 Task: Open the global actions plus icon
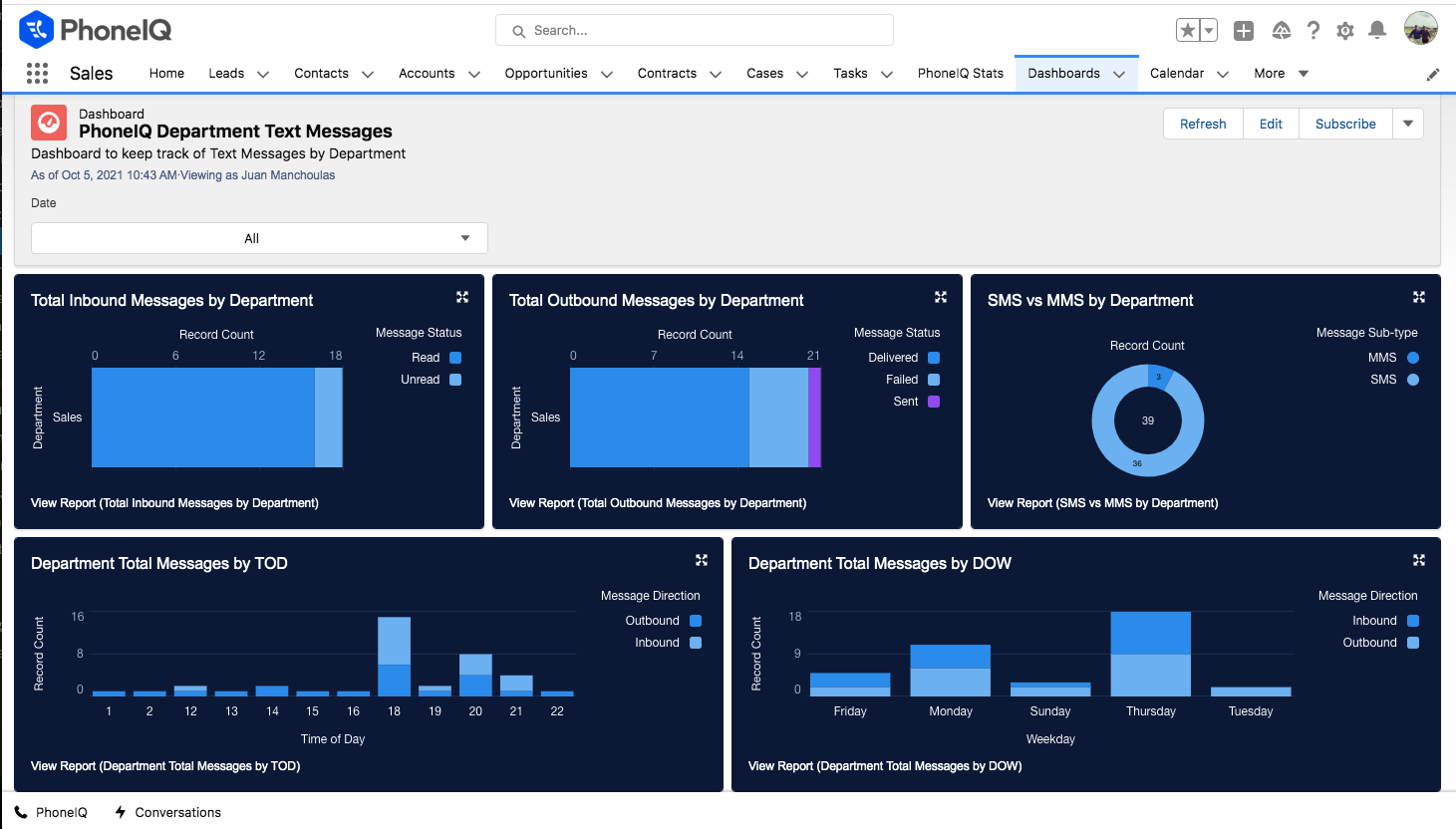1244,31
